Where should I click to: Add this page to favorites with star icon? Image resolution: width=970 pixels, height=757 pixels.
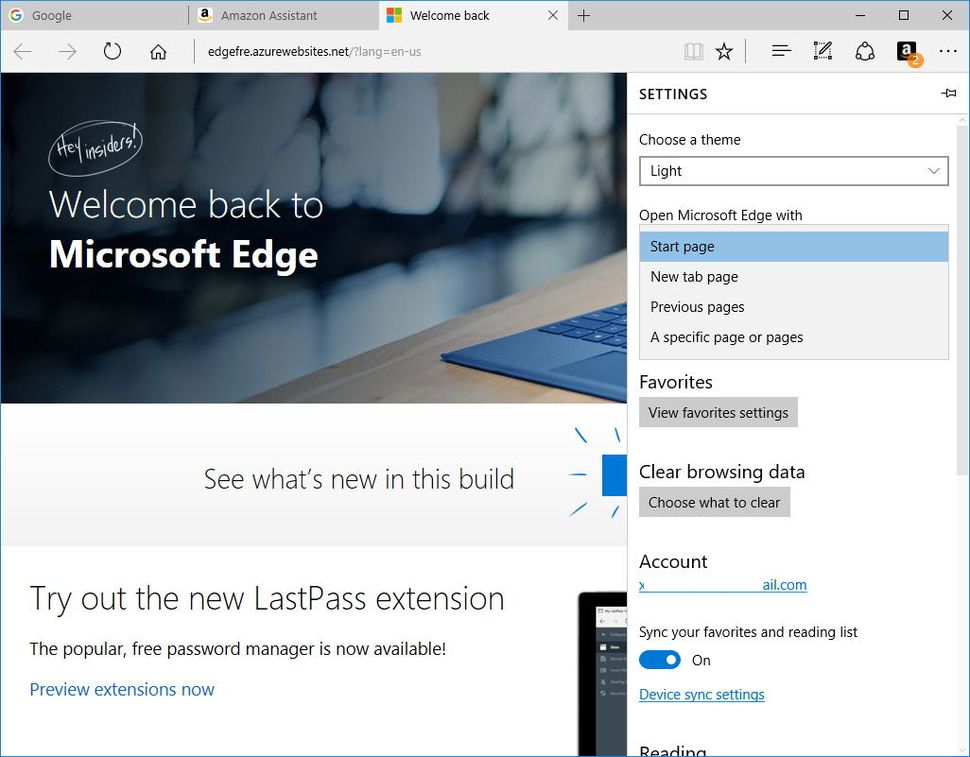point(724,51)
